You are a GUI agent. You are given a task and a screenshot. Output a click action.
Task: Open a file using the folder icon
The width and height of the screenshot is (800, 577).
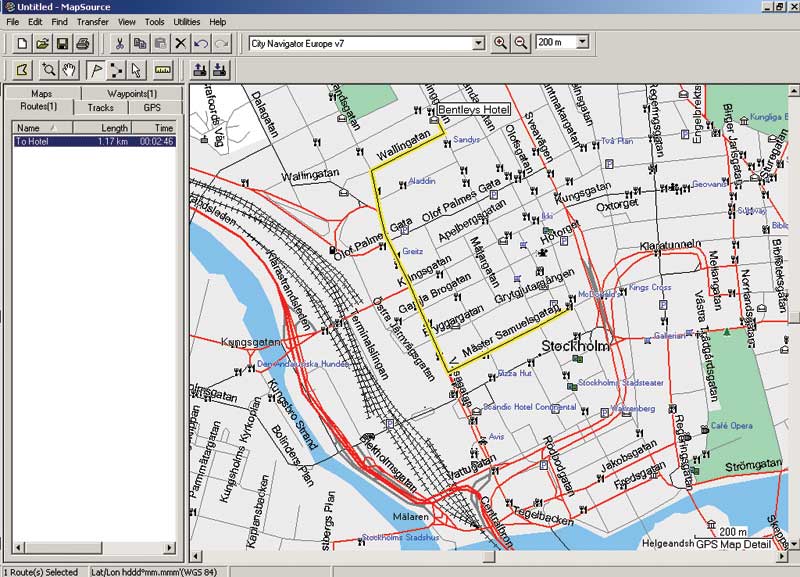[42, 44]
